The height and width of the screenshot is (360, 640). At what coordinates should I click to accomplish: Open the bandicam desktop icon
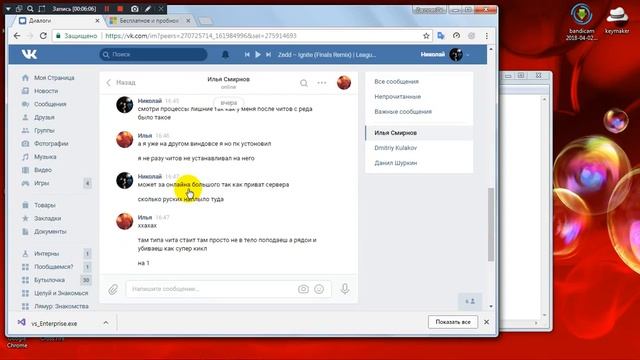point(582,22)
